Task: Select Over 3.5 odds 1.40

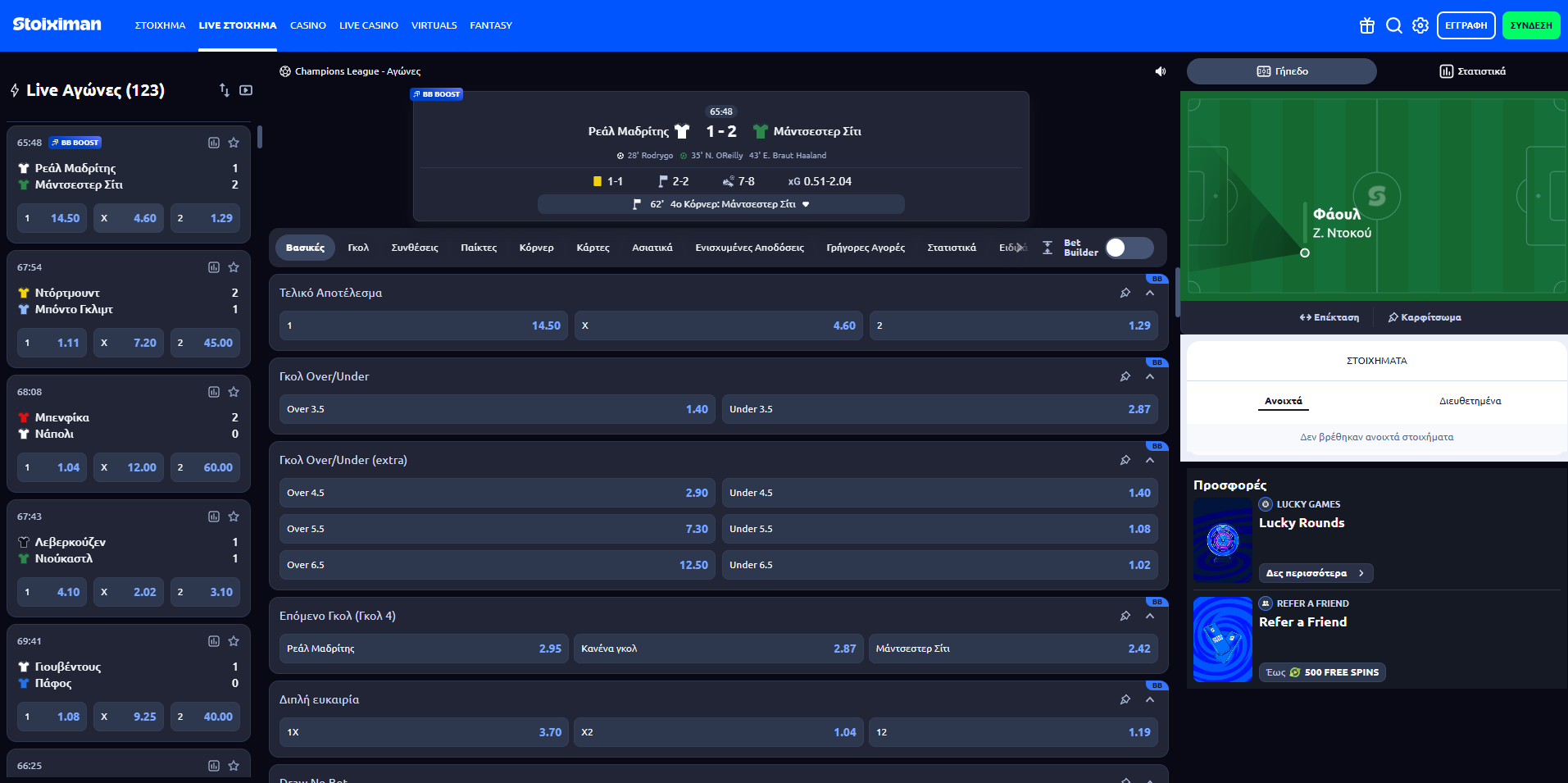Action: coord(497,409)
